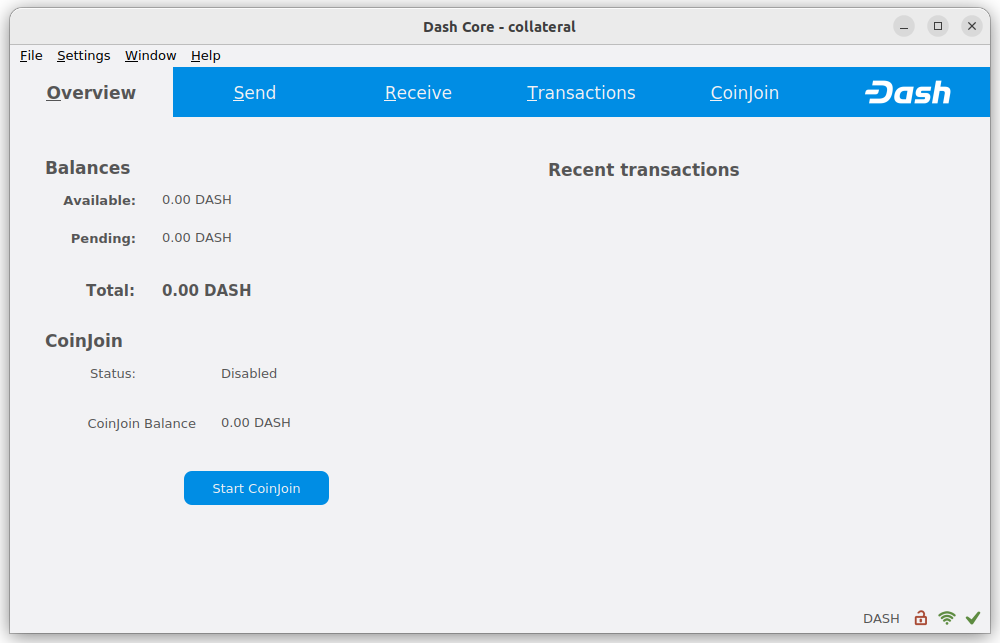Click the Available balance amount
Screen dimensions: 1000x643
196,200
